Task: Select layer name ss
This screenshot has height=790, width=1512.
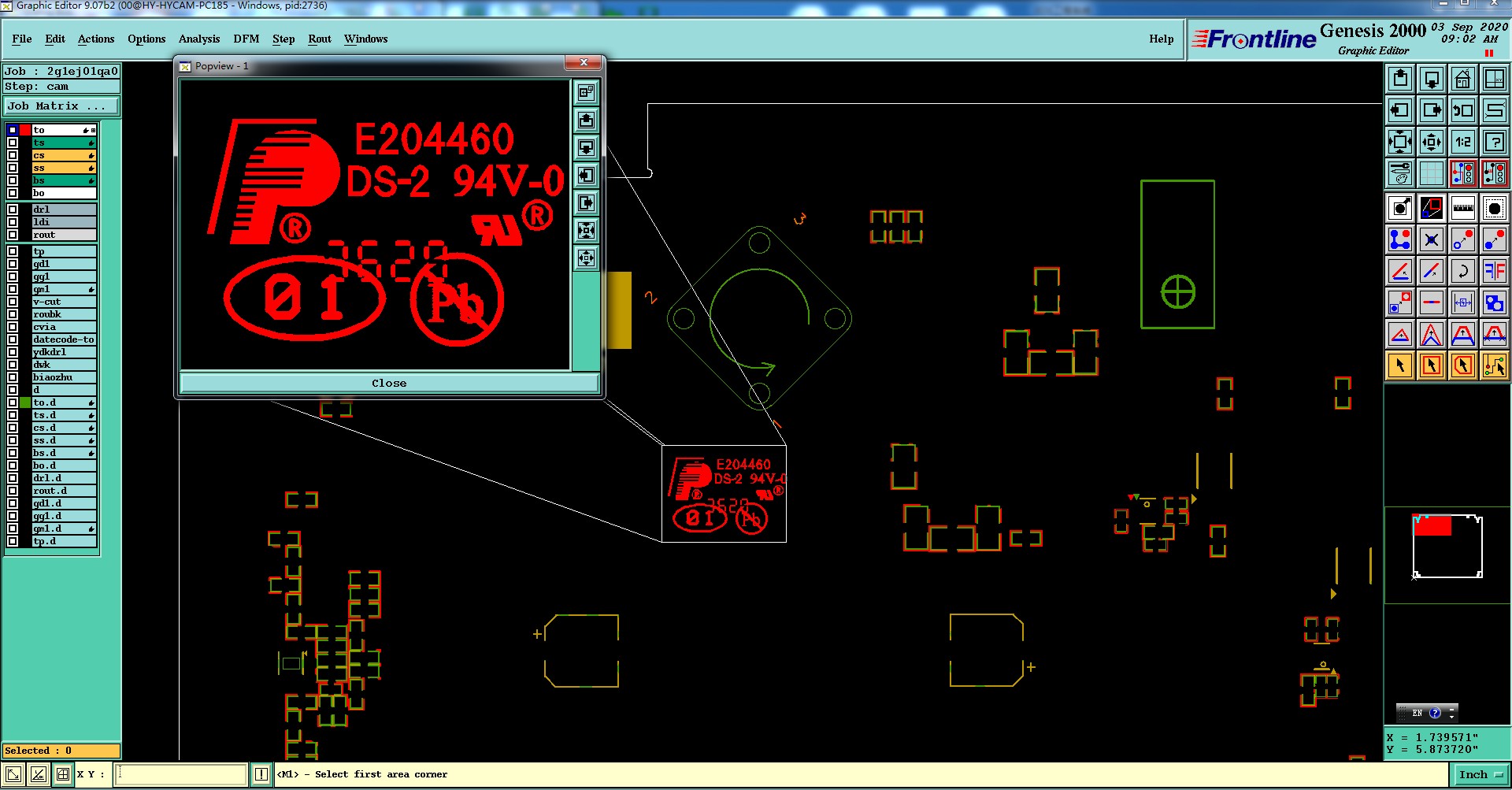Action: tap(64, 168)
